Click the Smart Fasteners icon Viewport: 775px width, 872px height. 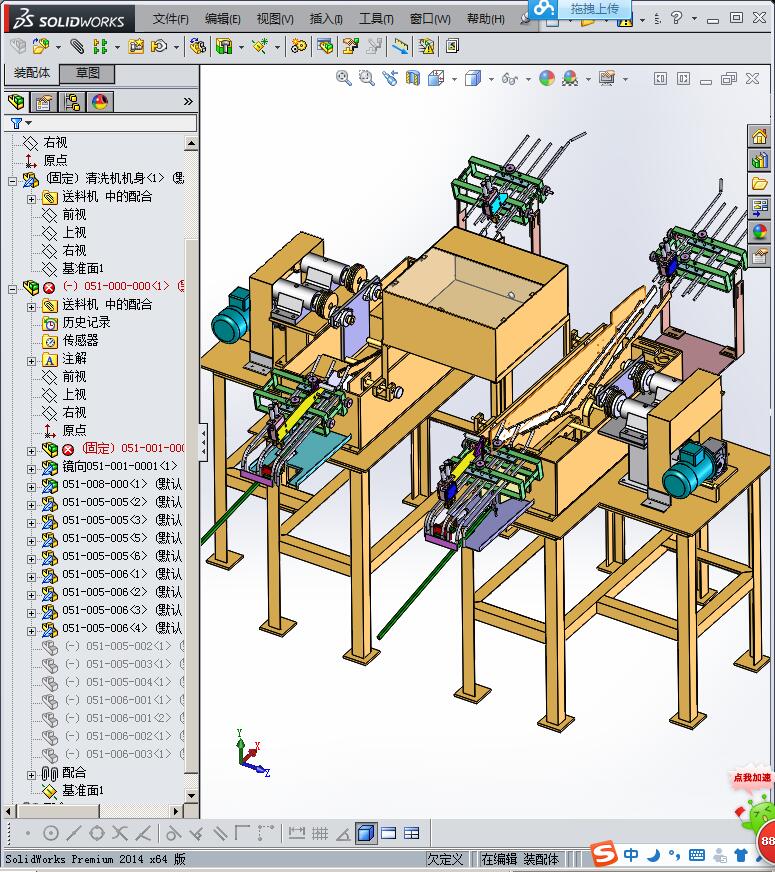pyautogui.click(x=136, y=46)
